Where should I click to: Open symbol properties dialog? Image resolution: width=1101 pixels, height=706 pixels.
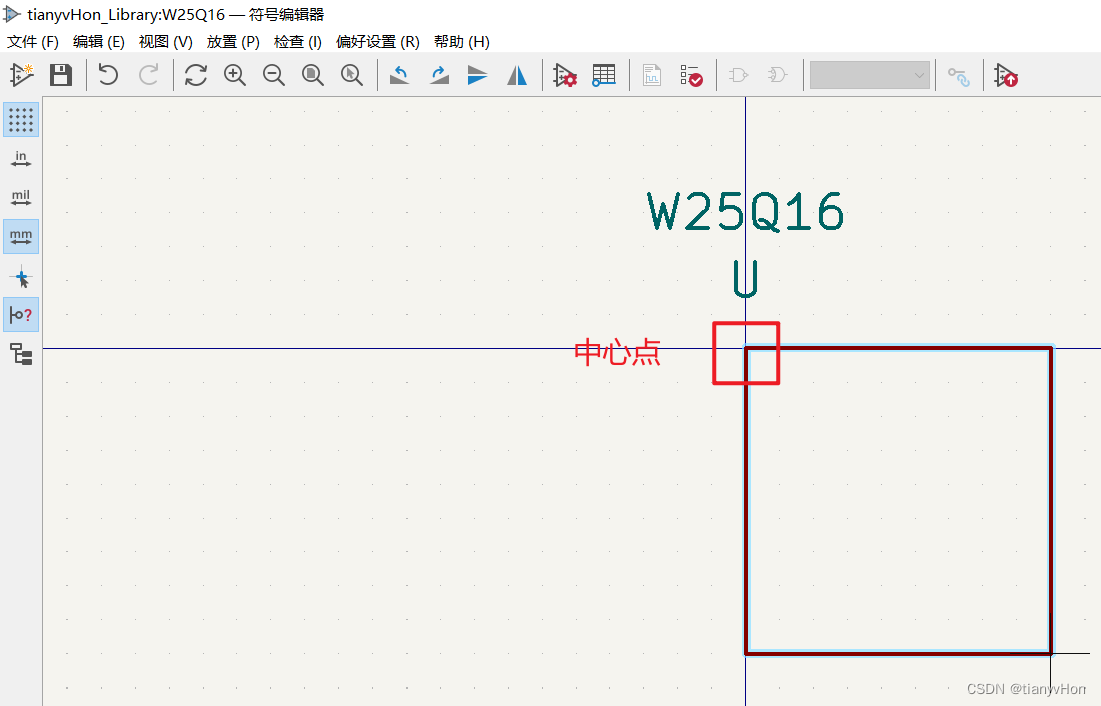pyautogui.click(x=565, y=74)
